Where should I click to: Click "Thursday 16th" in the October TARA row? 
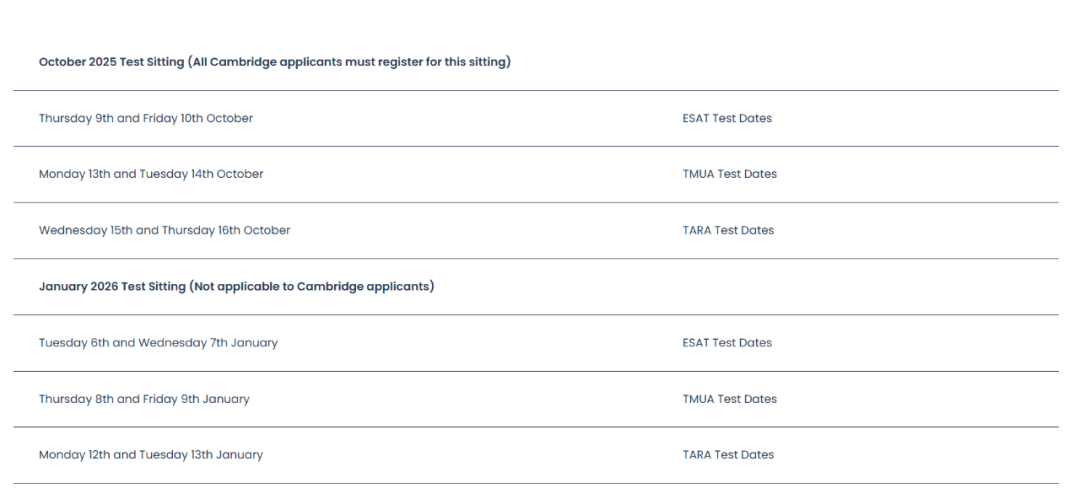tap(200, 230)
